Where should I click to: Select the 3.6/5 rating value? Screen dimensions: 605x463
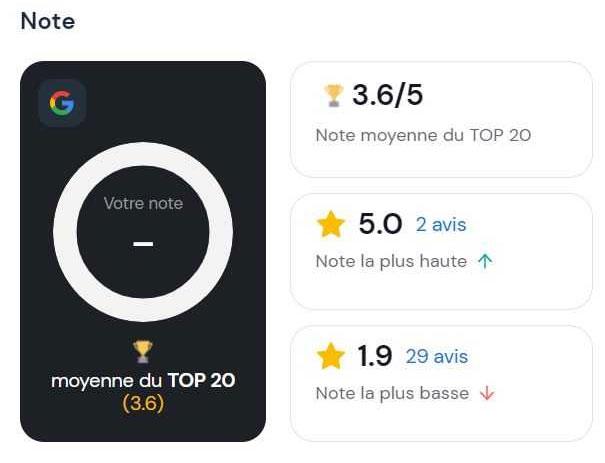tap(387, 95)
